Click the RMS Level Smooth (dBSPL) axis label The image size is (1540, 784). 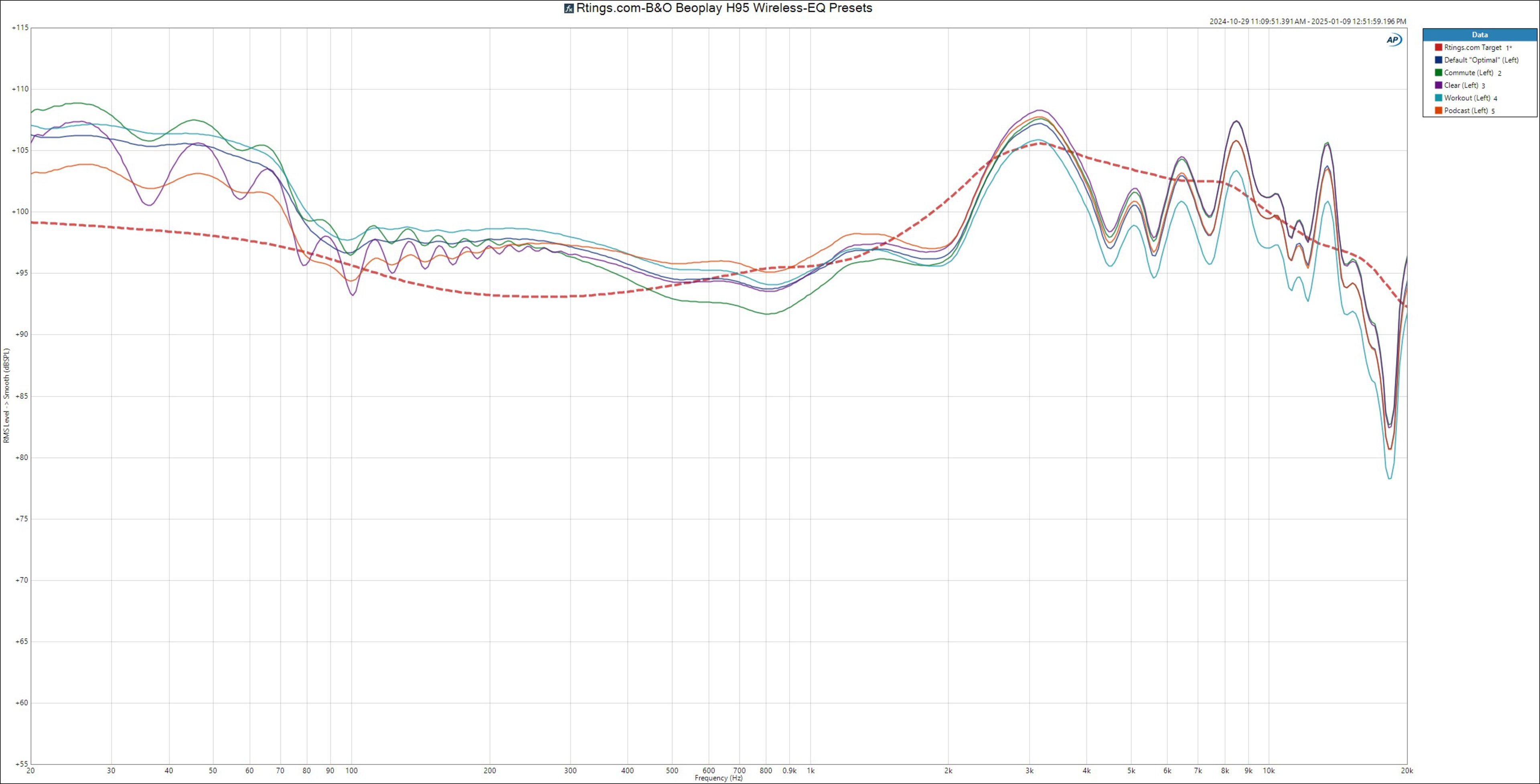[6, 396]
